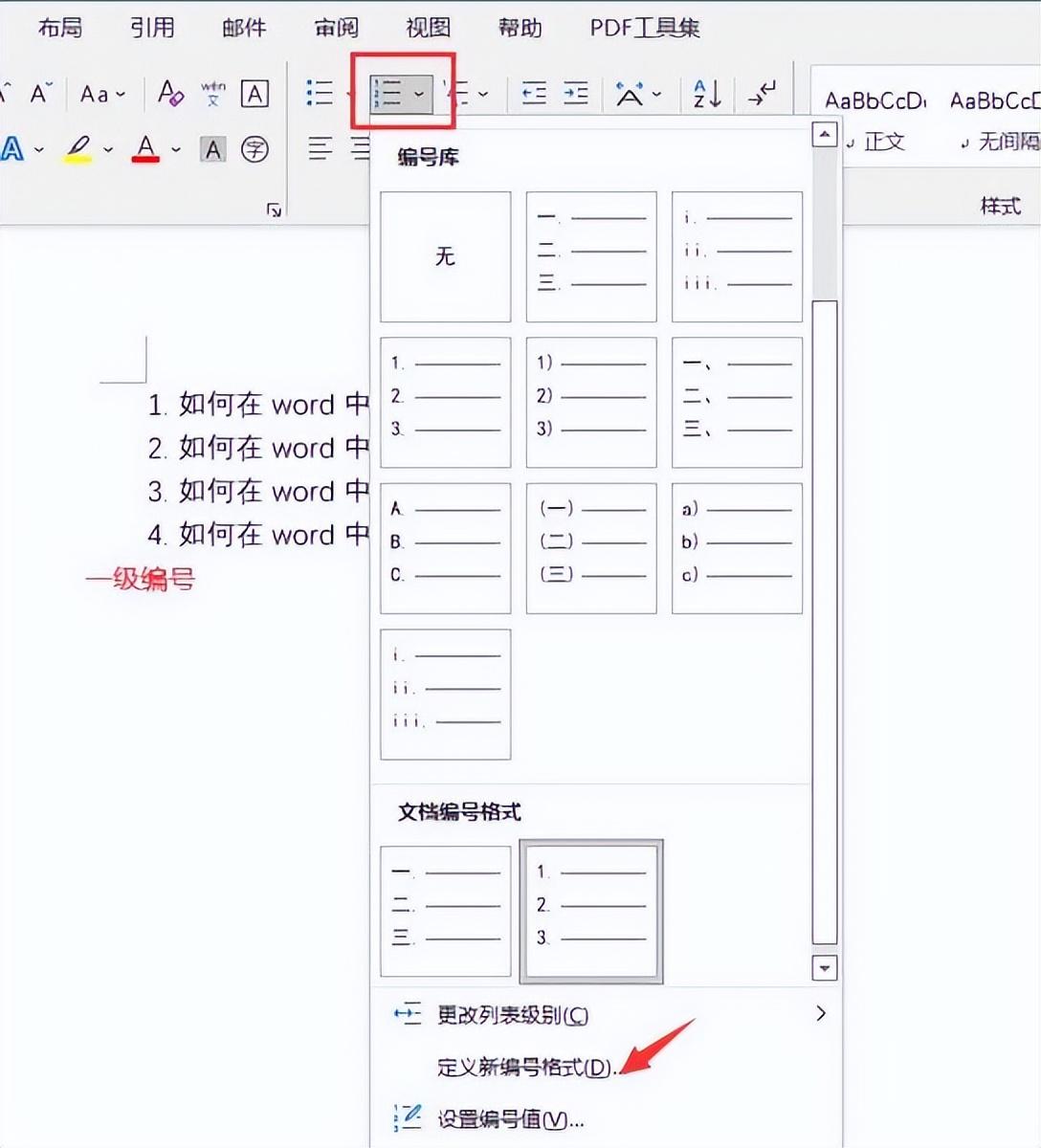Click document line "1. 如何在 word 中"
Screen dimensions: 1041x1148
[x=258, y=405]
